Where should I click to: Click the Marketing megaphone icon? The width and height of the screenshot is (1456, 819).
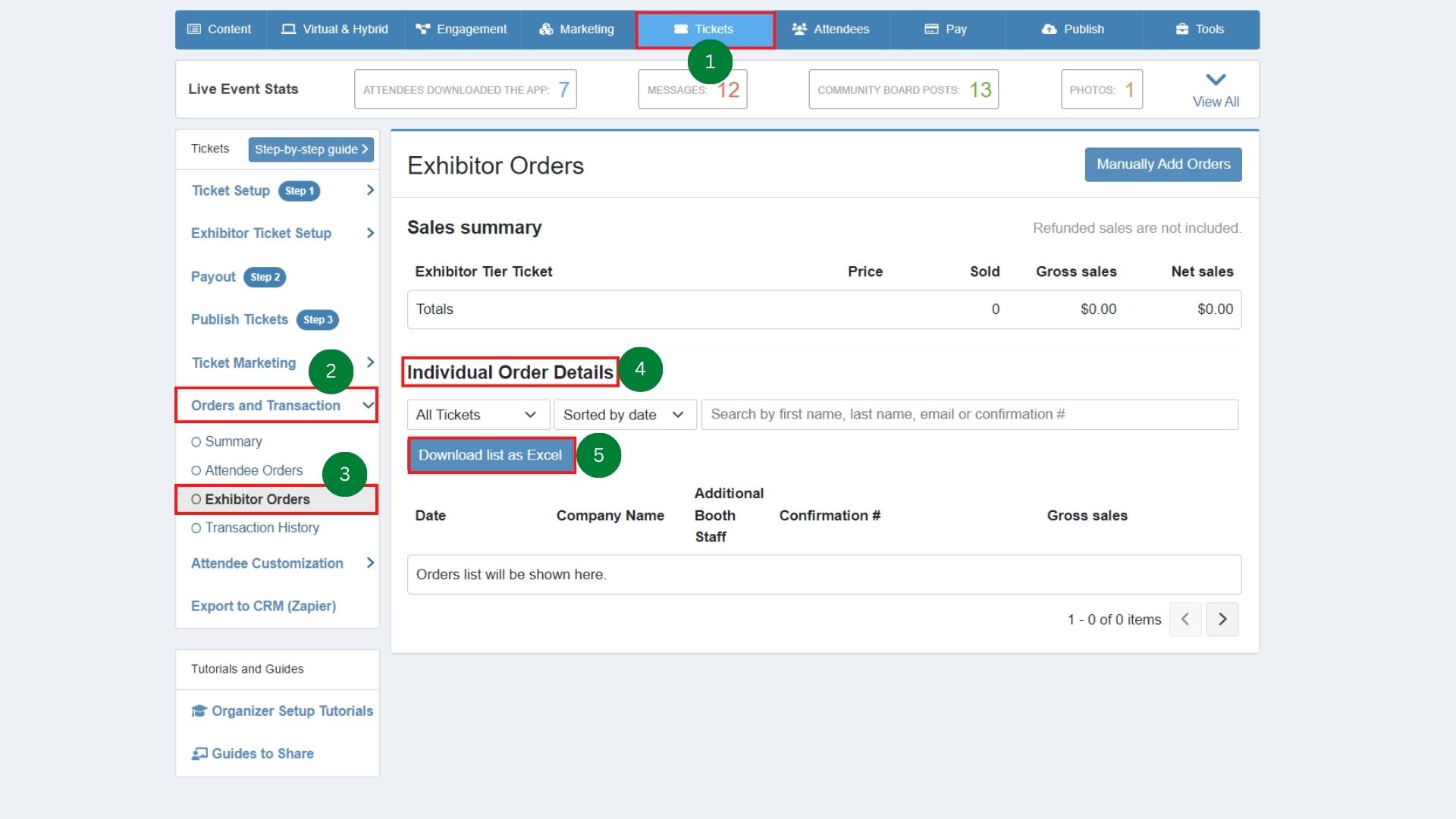(x=544, y=29)
